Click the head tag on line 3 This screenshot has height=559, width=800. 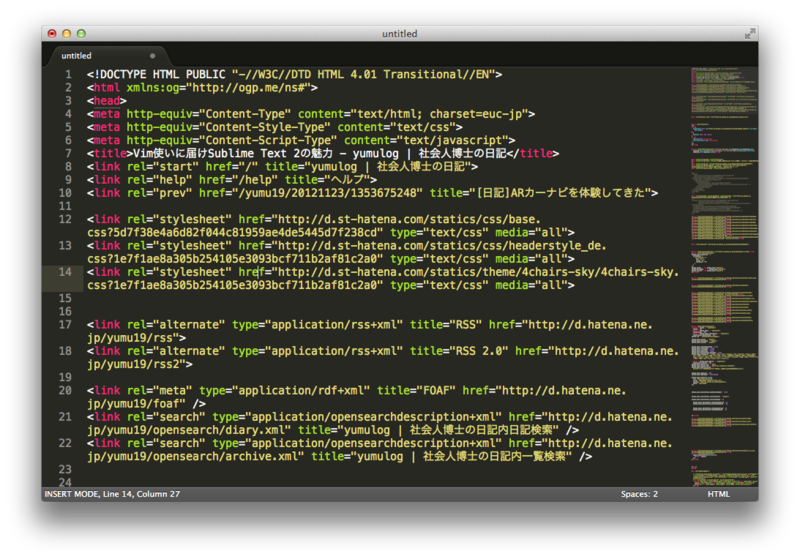click(x=107, y=100)
